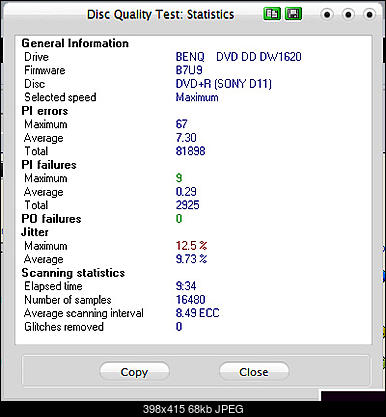The height and width of the screenshot is (417, 386).
Task: Click the number of samples value 16480
Action: pos(190,299)
